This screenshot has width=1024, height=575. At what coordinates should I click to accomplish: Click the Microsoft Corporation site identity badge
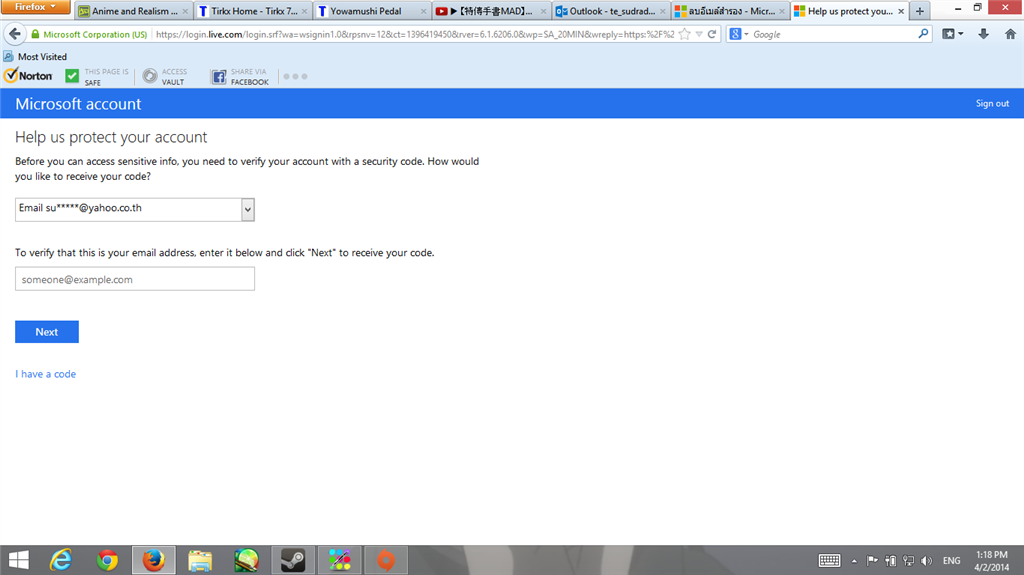click(89, 34)
